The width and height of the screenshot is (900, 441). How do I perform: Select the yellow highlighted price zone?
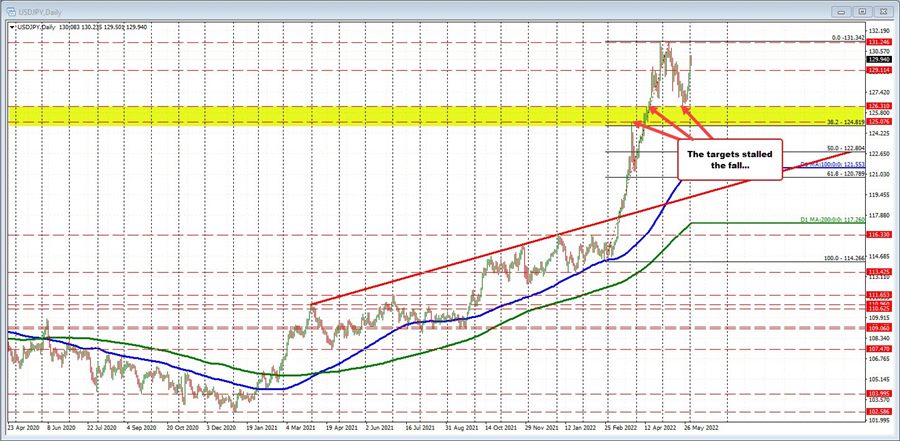click(x=436, y=115)
